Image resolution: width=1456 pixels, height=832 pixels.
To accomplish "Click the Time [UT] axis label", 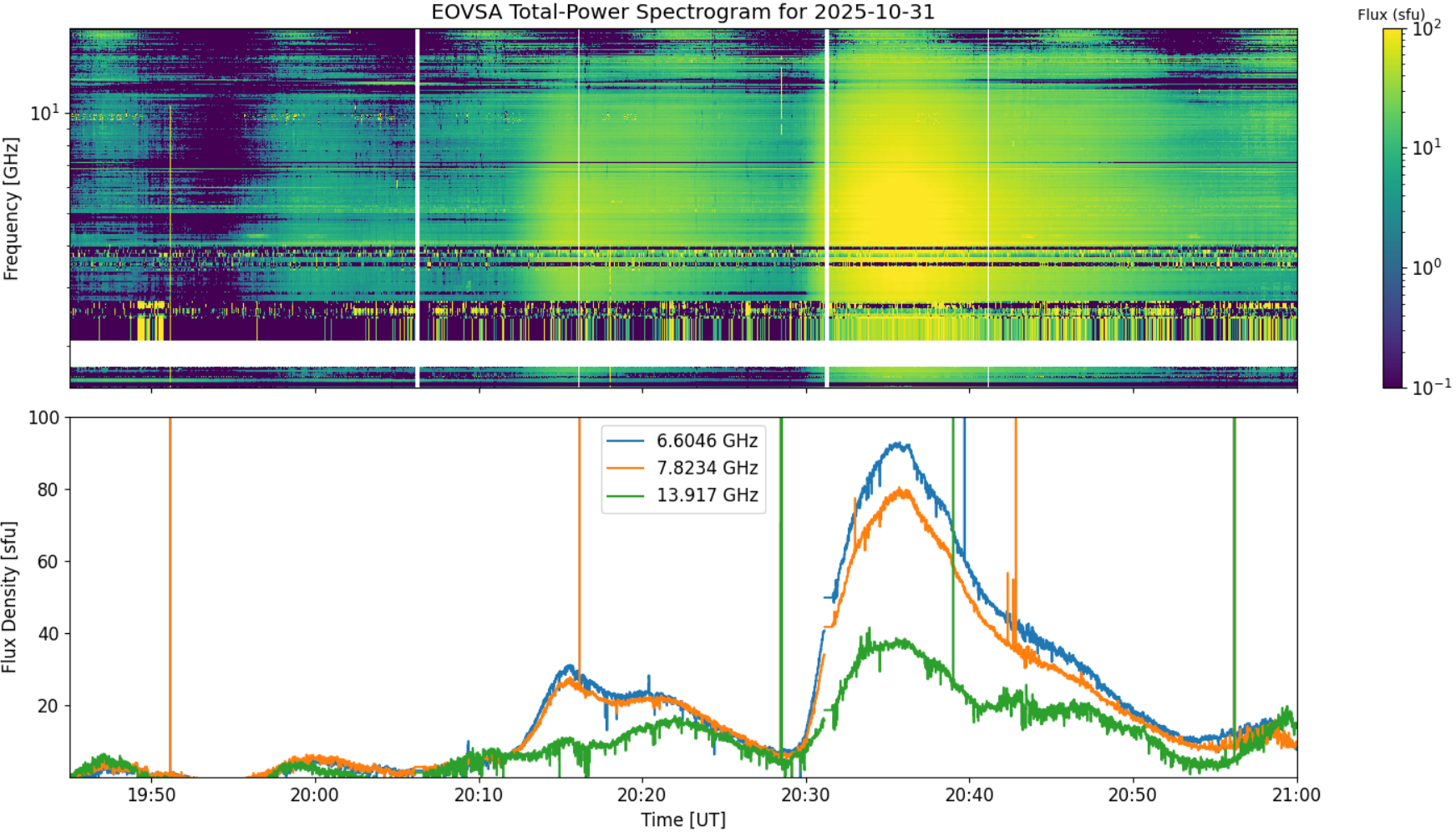I will [682, 819].
